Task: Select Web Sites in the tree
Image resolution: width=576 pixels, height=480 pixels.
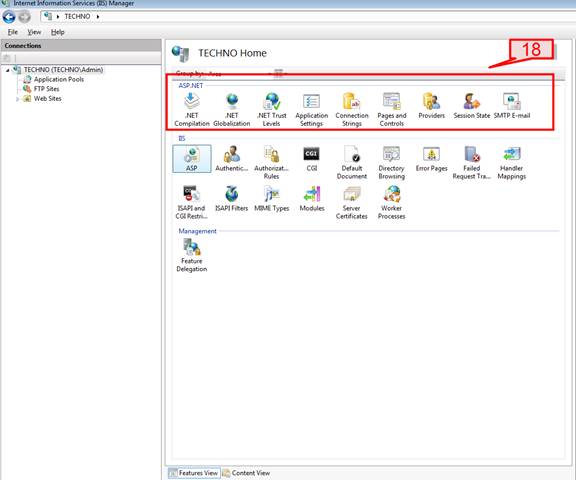Action: 47,98
